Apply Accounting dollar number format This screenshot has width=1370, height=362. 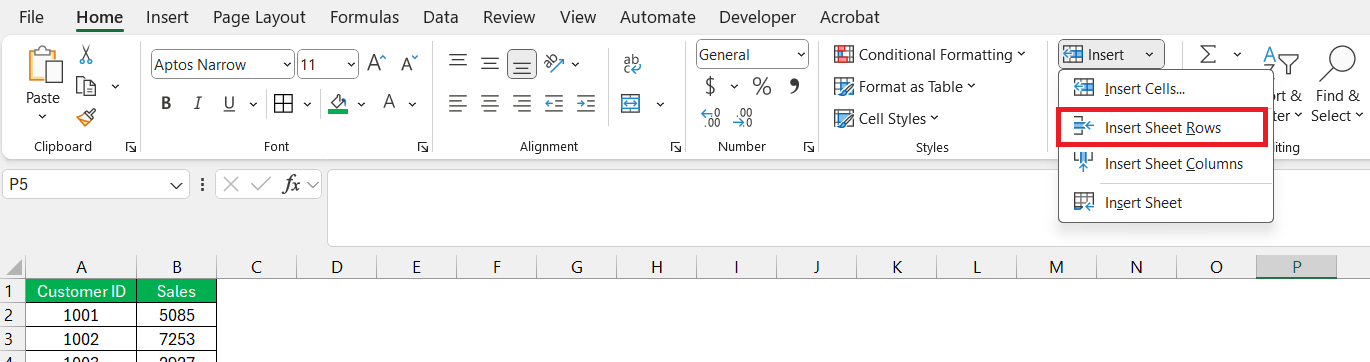click(x=711, y=86)
